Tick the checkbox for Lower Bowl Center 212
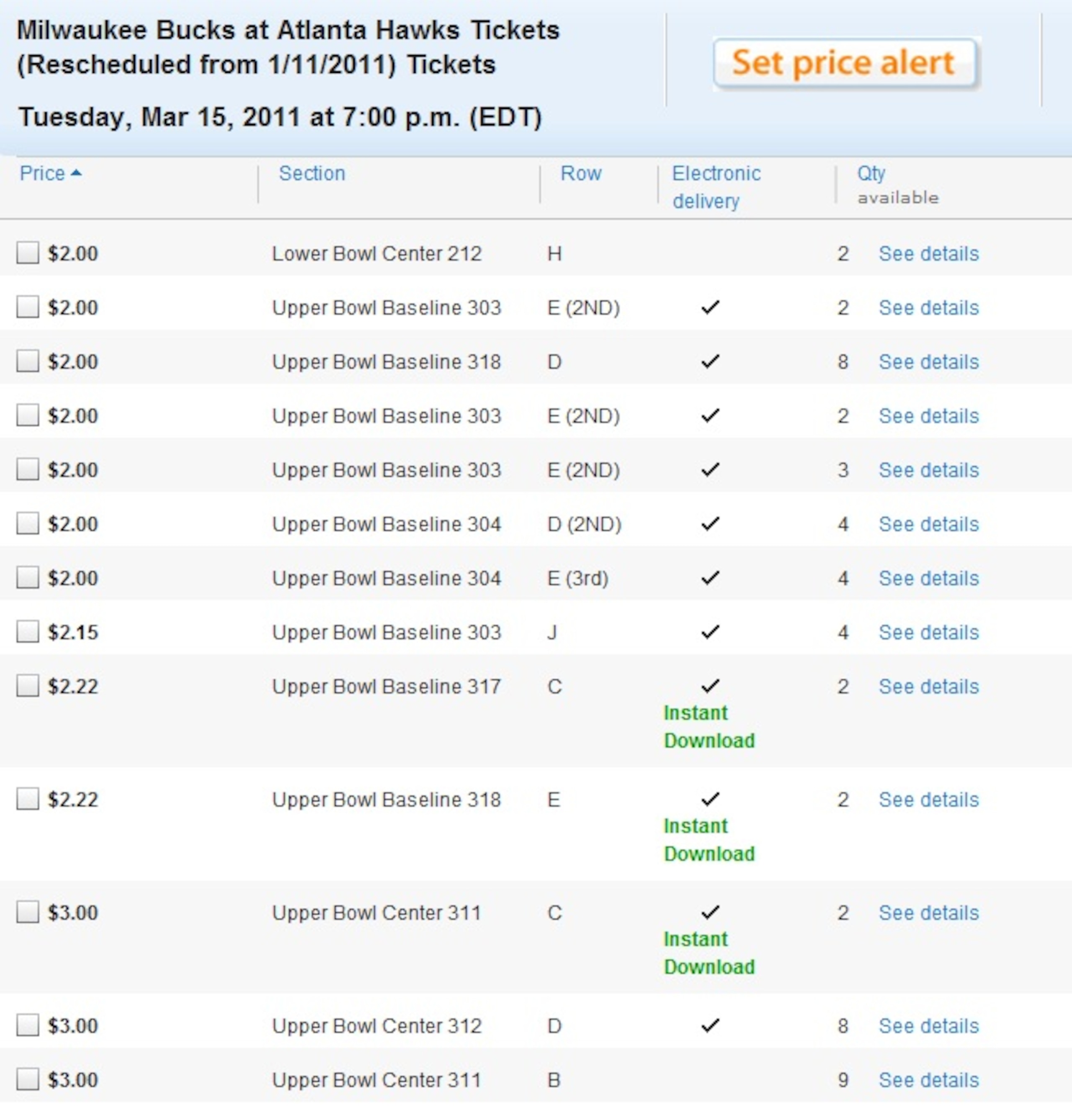 (x=28, y=253)
